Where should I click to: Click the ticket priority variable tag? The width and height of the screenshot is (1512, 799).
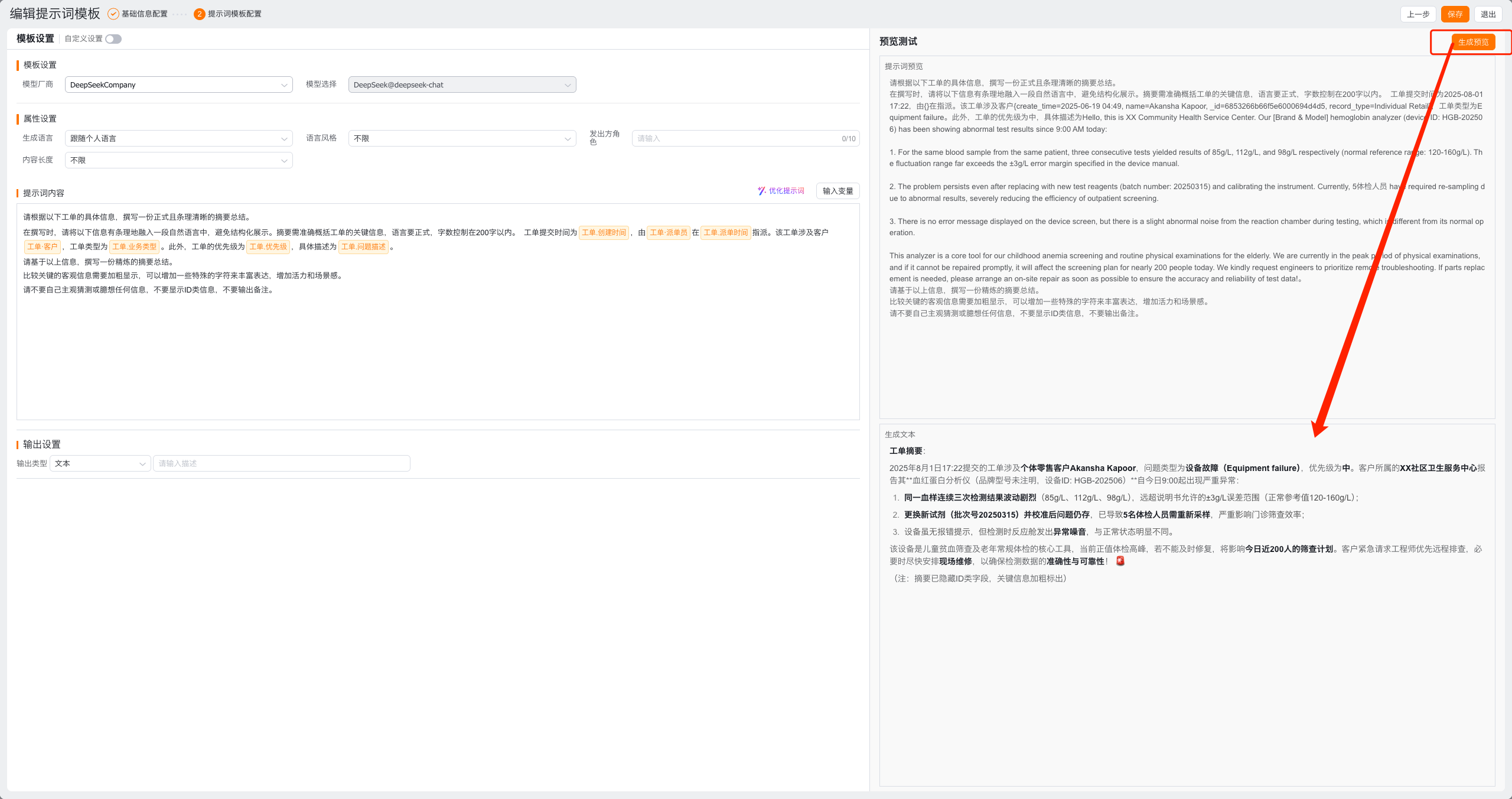pyautogui.click(x=268, y=246)
